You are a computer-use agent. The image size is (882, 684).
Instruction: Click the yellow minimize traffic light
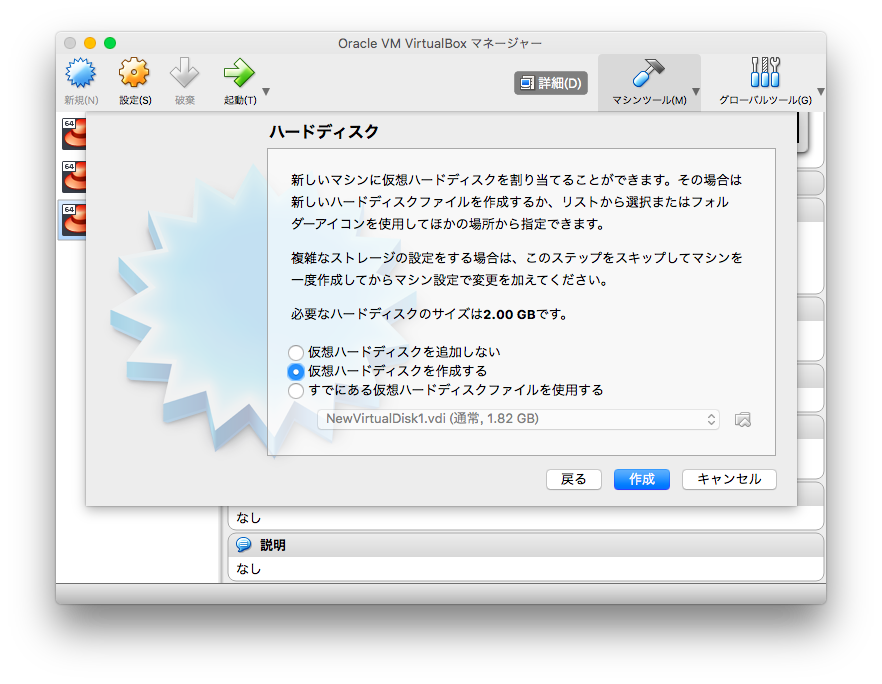[x=89, y=44]
